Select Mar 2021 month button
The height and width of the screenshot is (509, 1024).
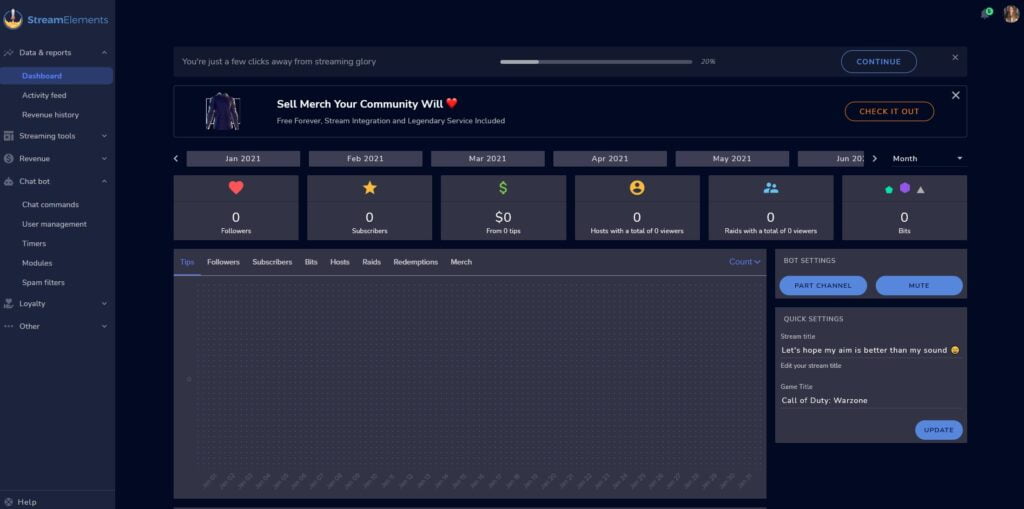pos(487,159)
